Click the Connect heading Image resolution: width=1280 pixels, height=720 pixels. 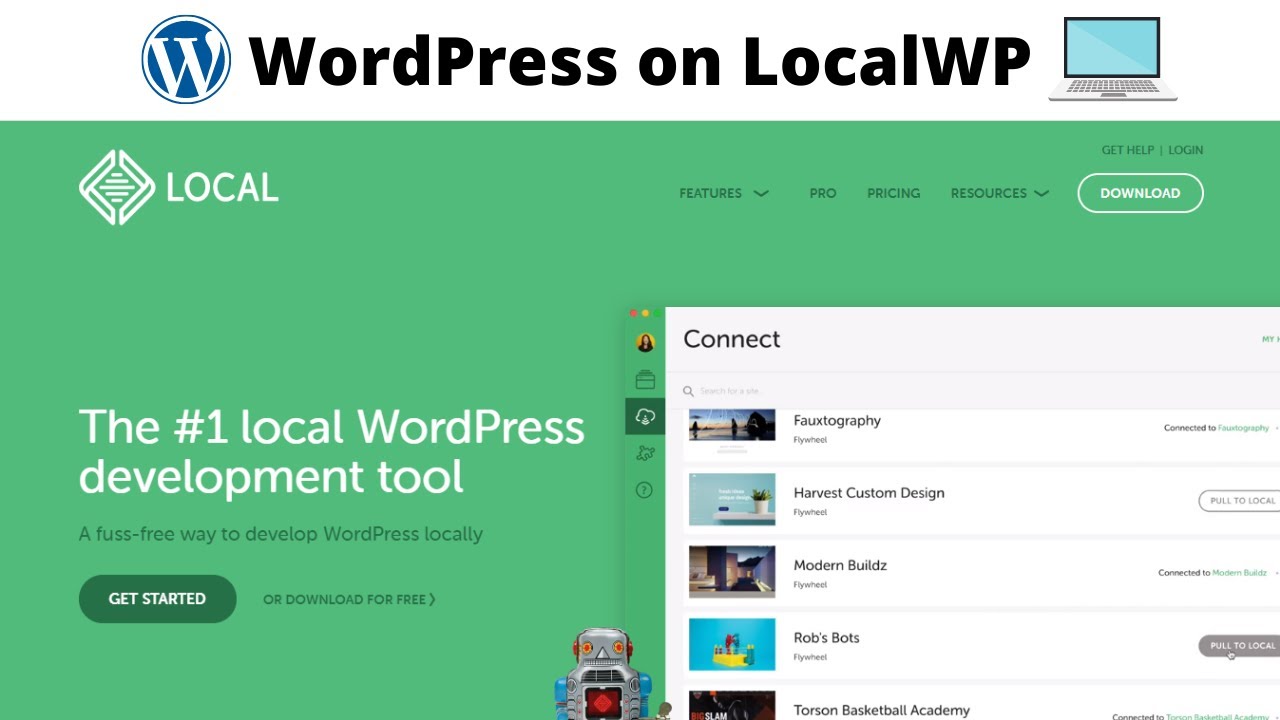pos(732,339)
